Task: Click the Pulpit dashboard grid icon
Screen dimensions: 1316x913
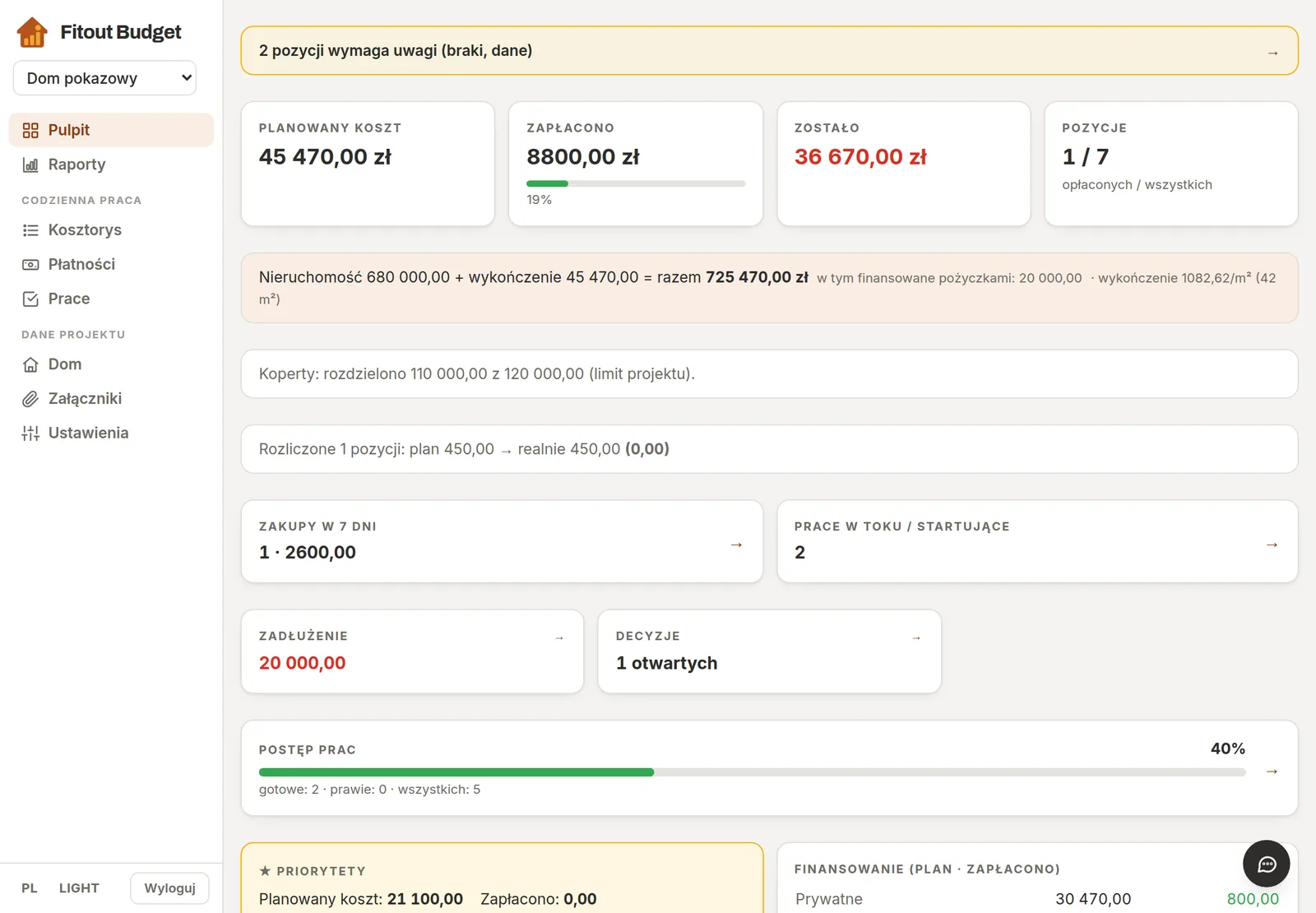Action: coord(30,130)
